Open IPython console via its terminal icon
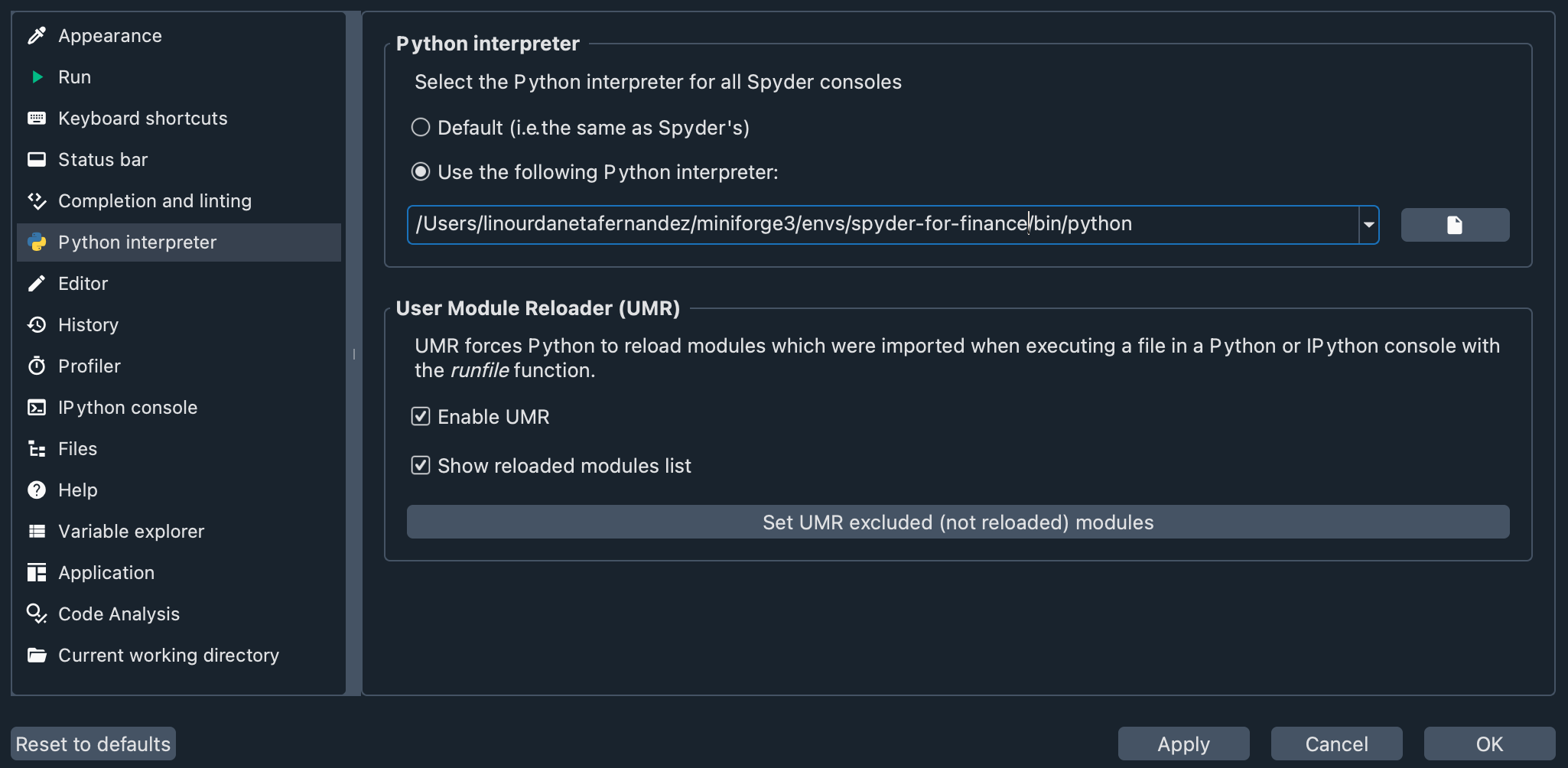Image resolution: width=1568 pixels, height=768 pixels. [x=36, y=407]
